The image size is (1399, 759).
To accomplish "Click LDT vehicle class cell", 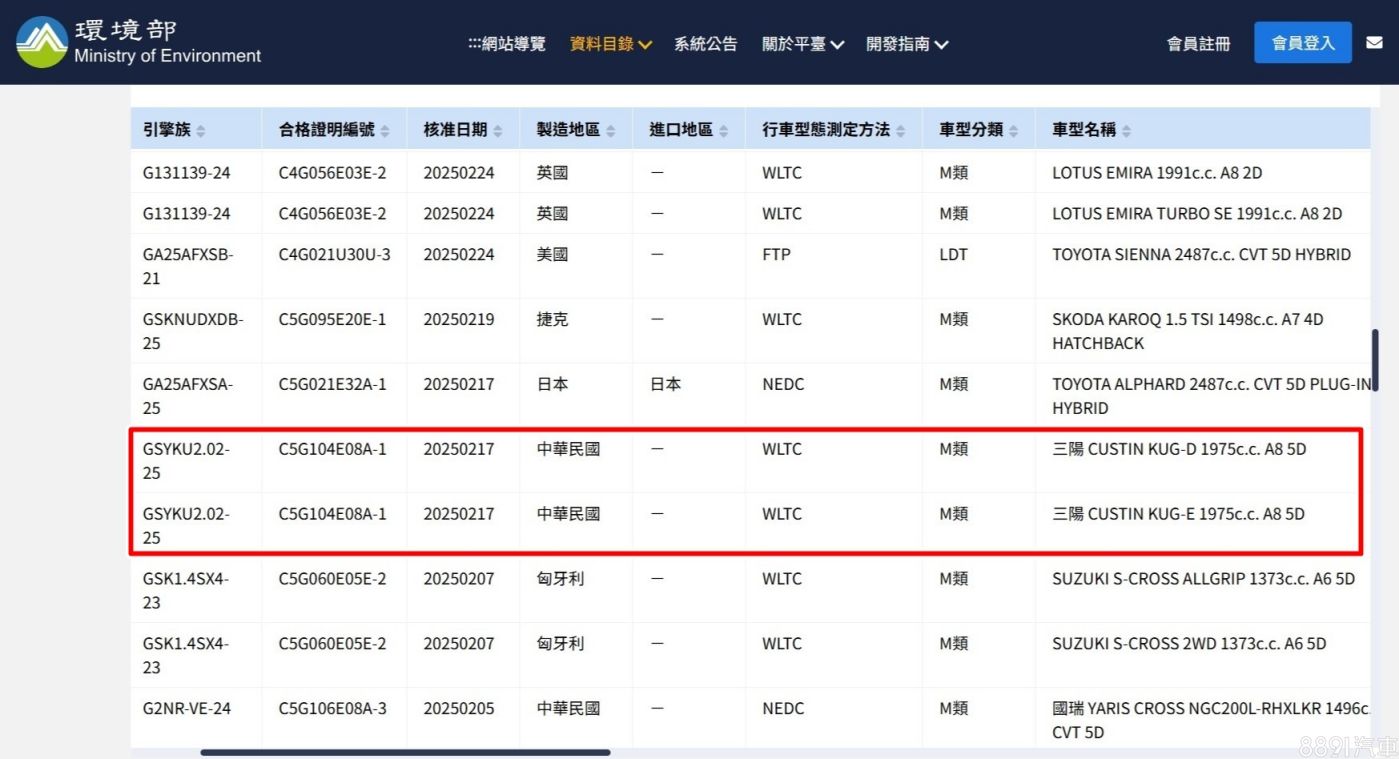I will (x=953, y=255).
